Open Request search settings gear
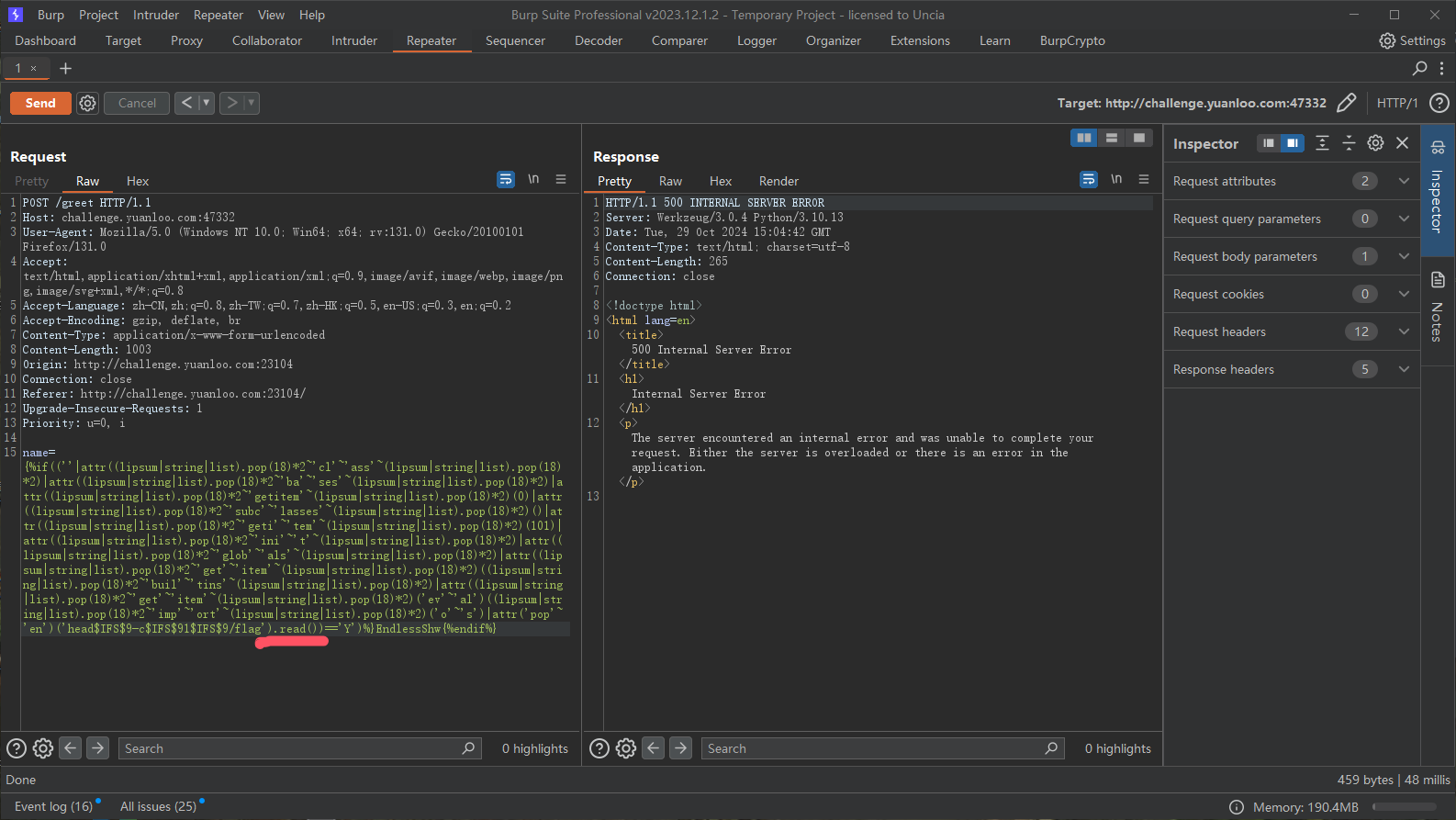1456x820 pixels. (x=43, y=748)
